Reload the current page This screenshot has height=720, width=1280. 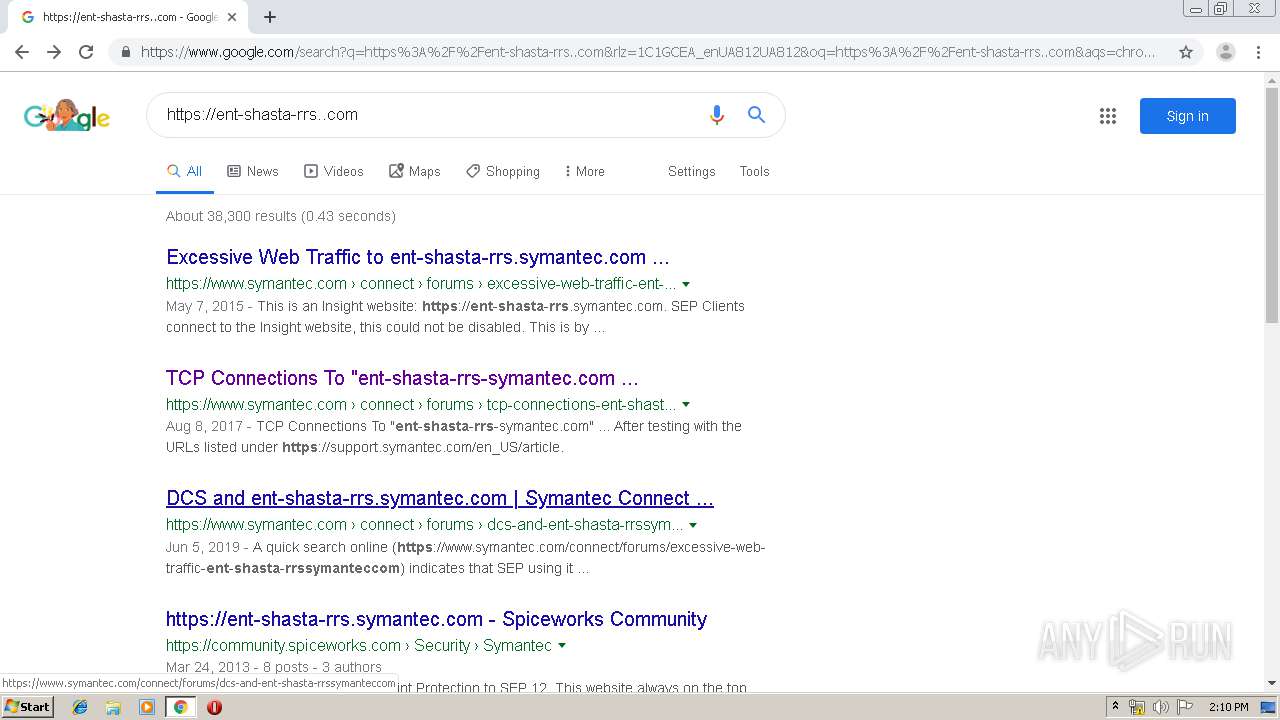tap(86, 52)
